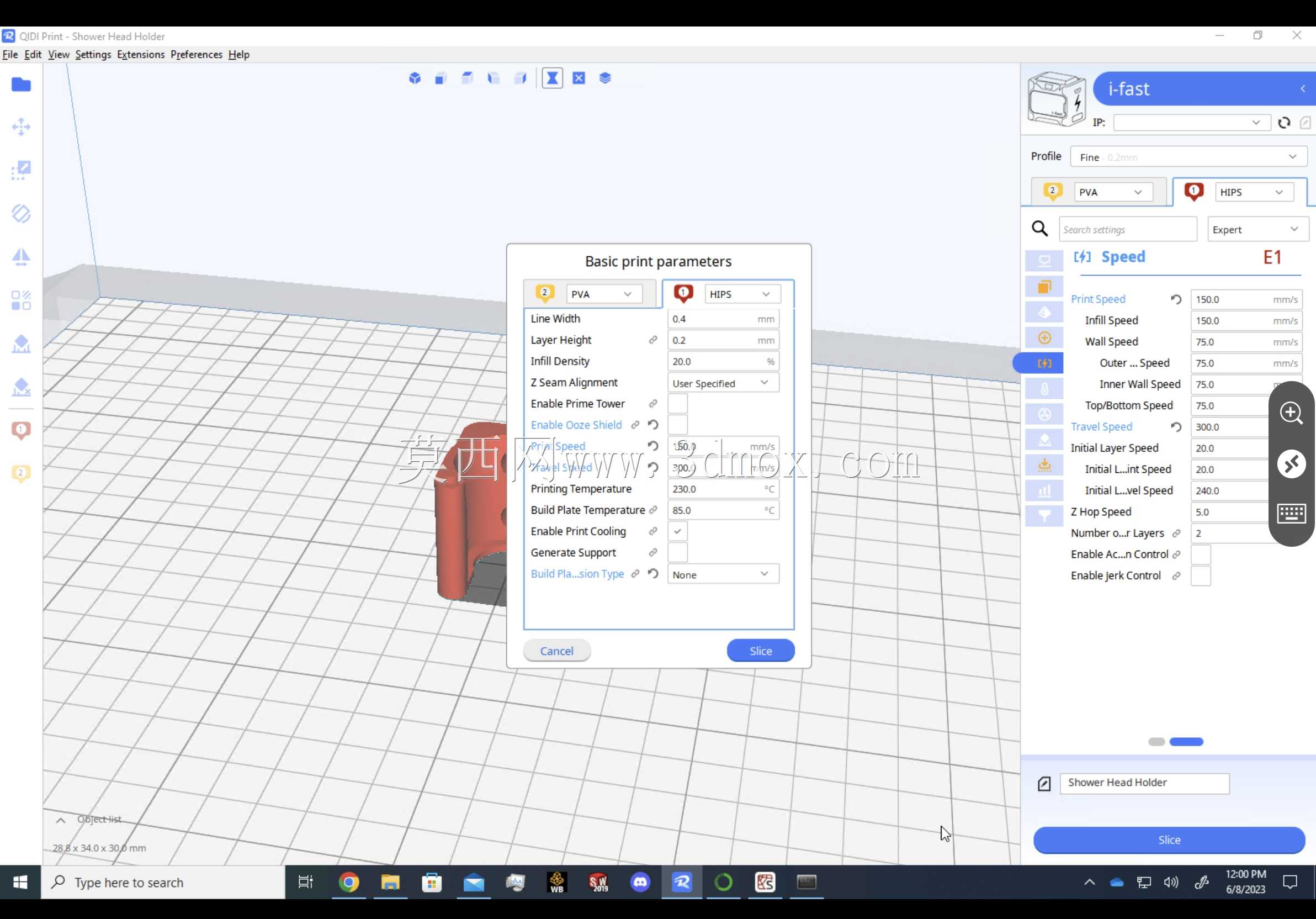Click Cancel in Basic print parameters
1316x919 pixels.
tap(556, 651)
